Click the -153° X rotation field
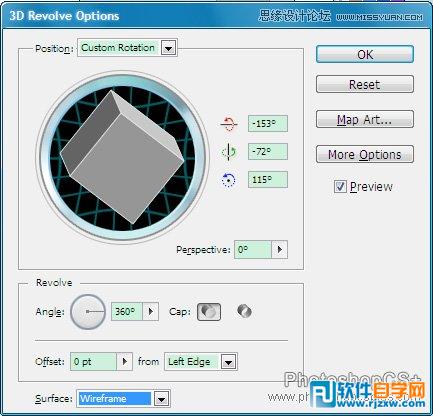 click(268, 124)
